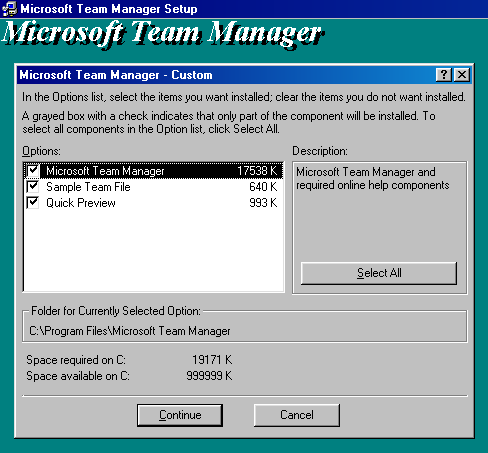Viewport: 488px width, 453px height.
Task: Toggle the Quick Preview checkbox
Action: pos(33,203)
